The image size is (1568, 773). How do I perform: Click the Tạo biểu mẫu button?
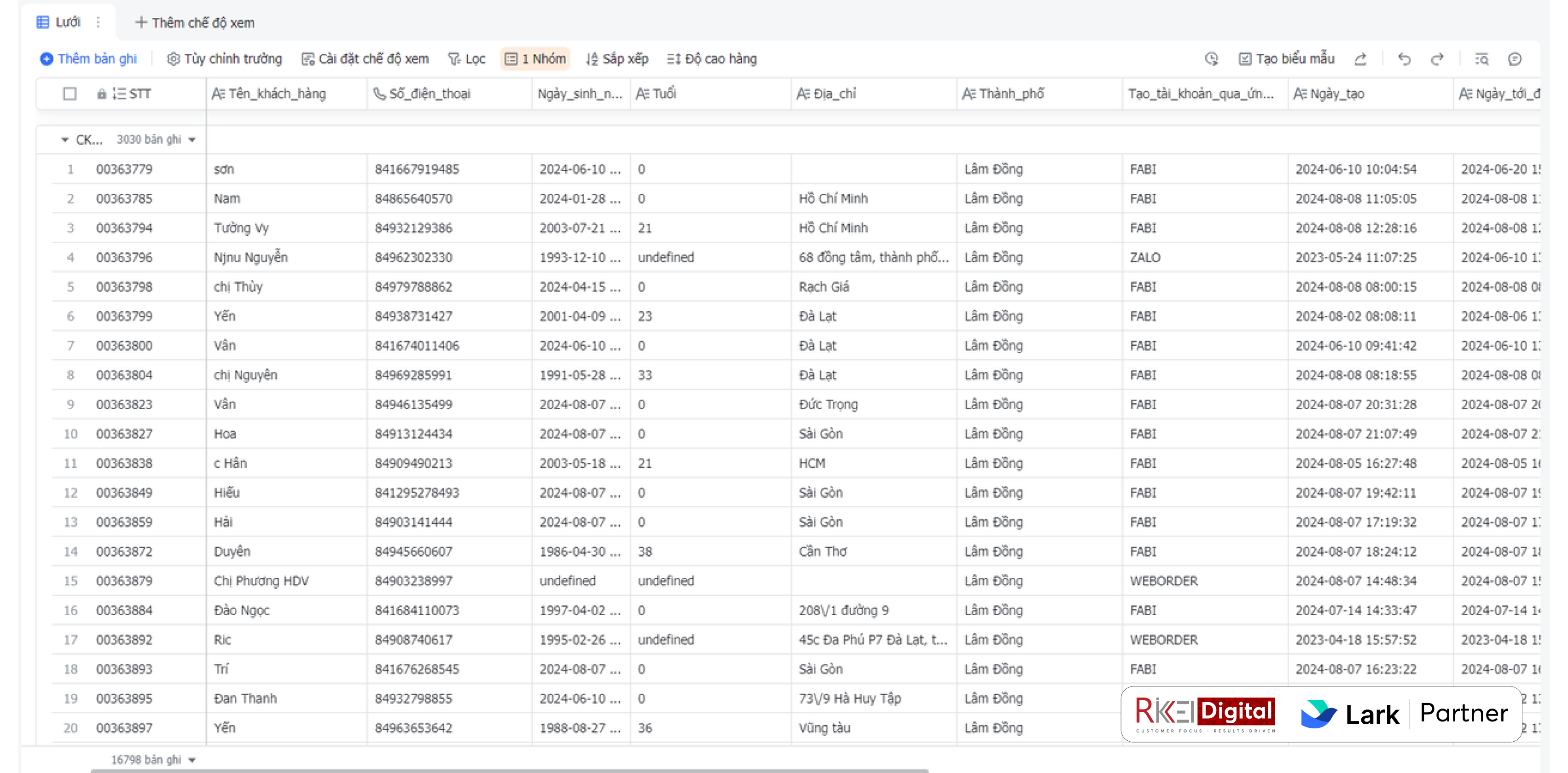1287,59
